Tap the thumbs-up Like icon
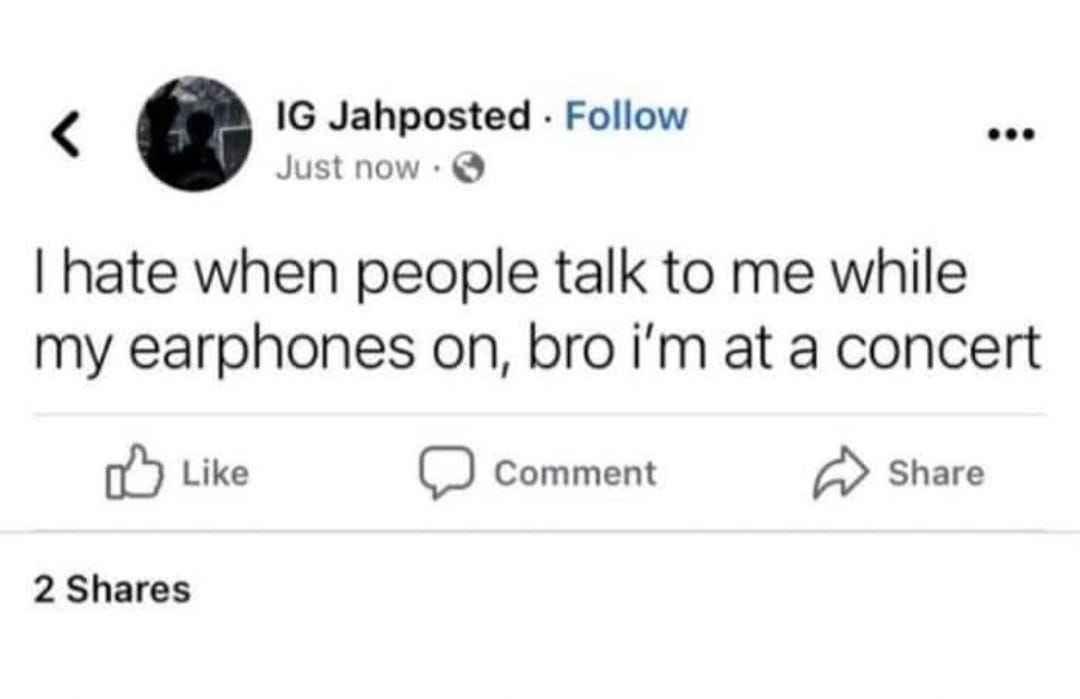 point(134,471)
